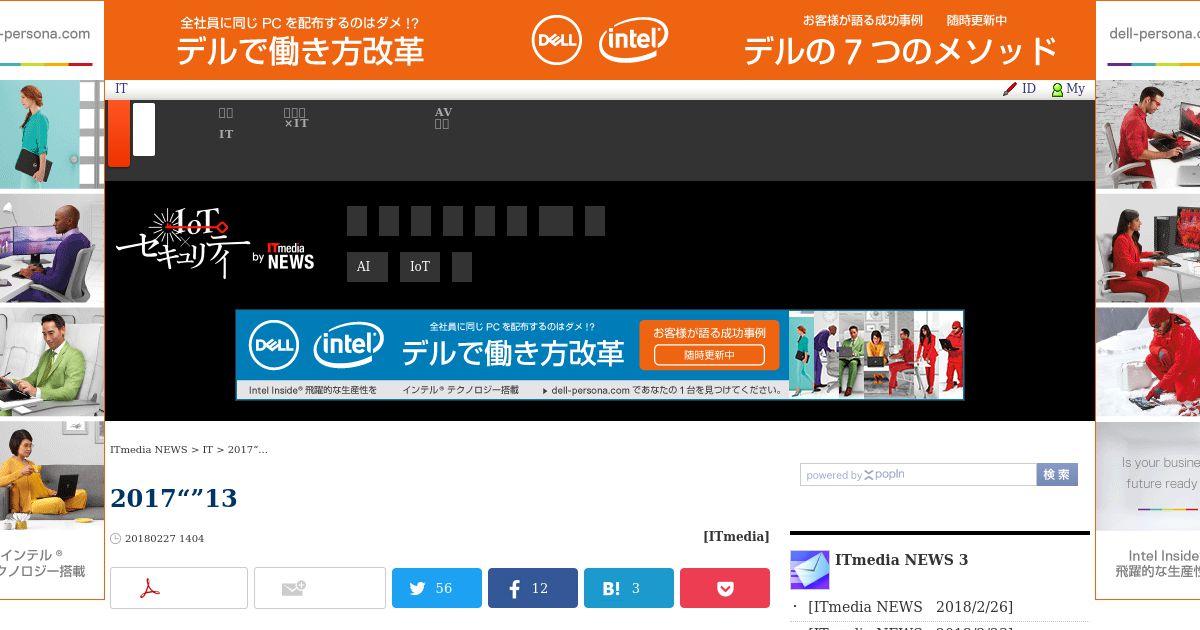The image size is (1200, 630).
Task: Click the Dell logo in the top banner
Action: point(557,40)
